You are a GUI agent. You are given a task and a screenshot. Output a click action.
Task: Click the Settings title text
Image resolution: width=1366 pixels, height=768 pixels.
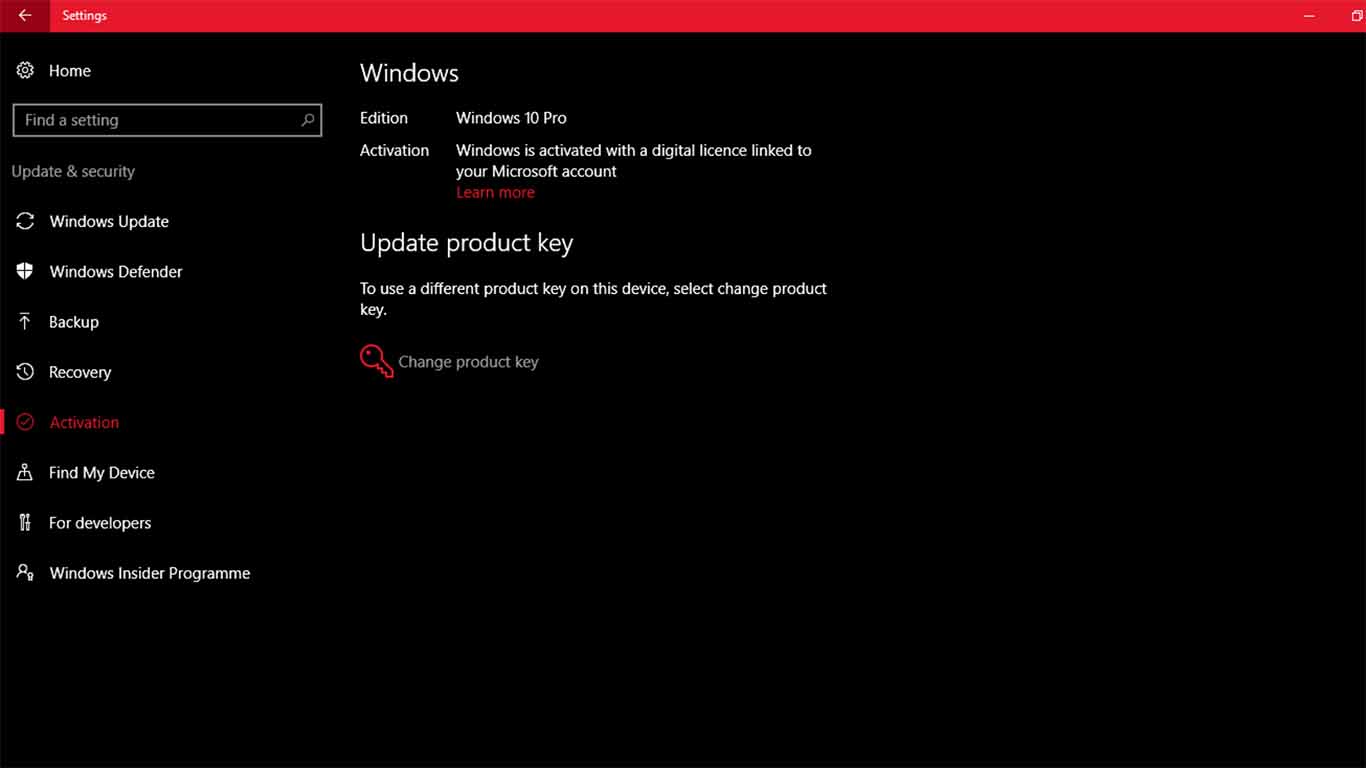(x=84, y=15)
